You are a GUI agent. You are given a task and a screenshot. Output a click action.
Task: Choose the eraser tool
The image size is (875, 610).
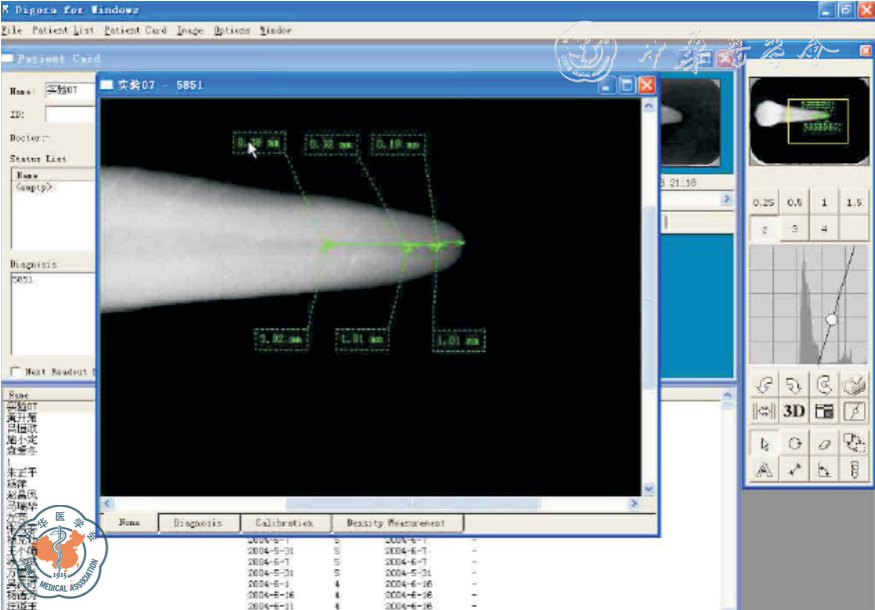click(x=825, y=442)
